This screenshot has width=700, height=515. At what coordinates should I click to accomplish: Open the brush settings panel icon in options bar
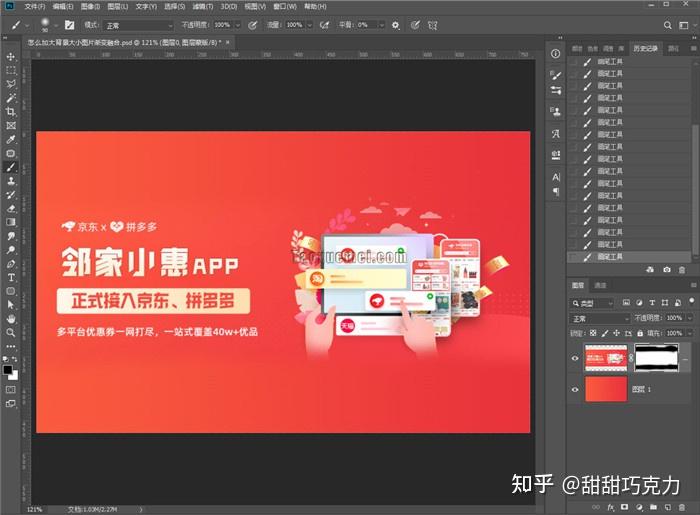coord(69,25)
